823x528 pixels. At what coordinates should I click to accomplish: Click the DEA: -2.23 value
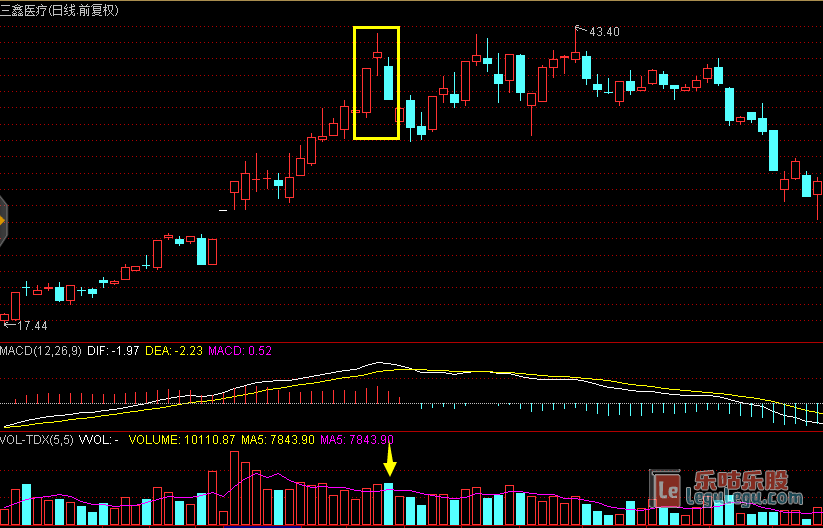173,351
